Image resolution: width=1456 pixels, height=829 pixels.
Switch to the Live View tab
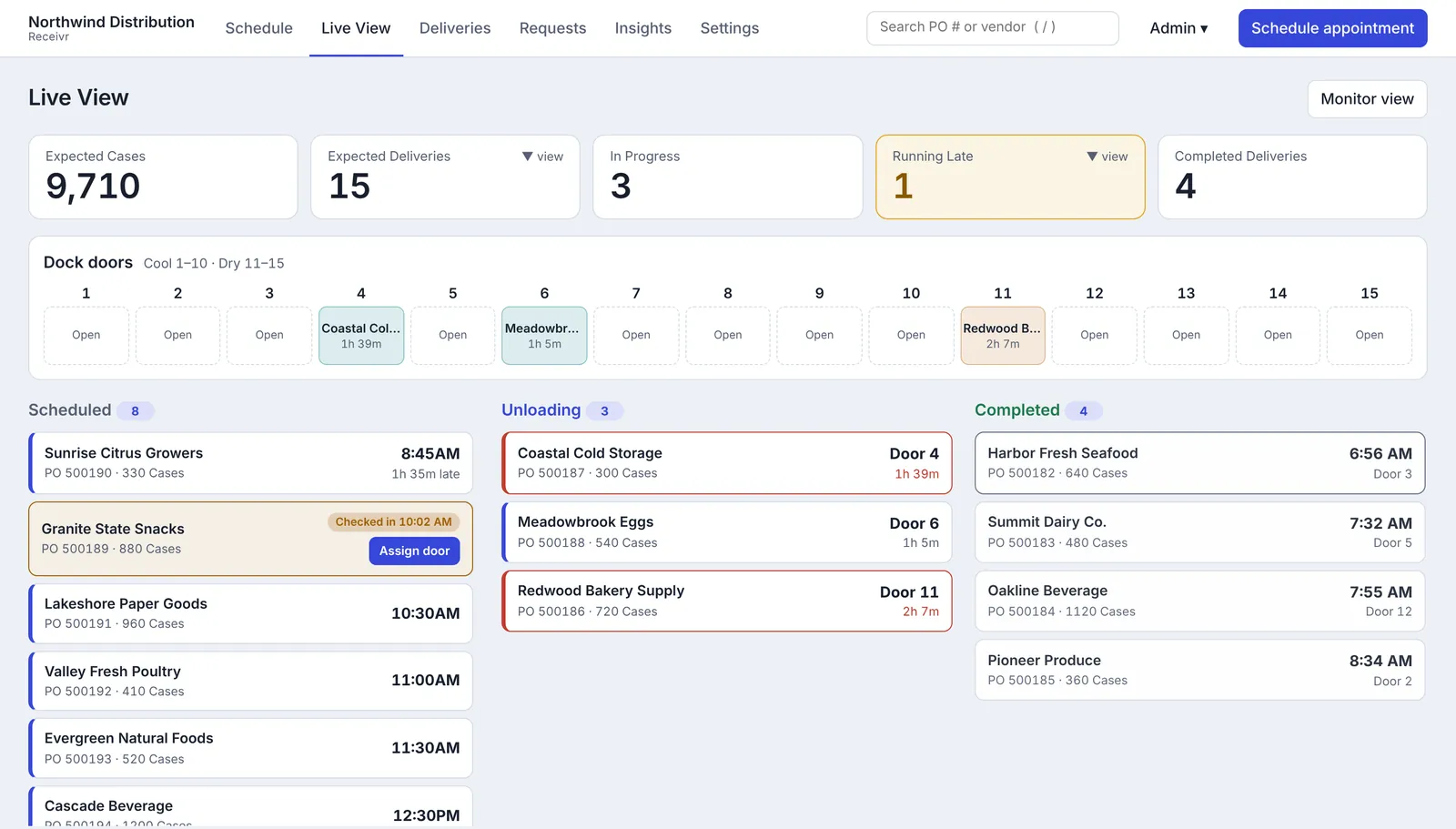(x=356, y=28)
